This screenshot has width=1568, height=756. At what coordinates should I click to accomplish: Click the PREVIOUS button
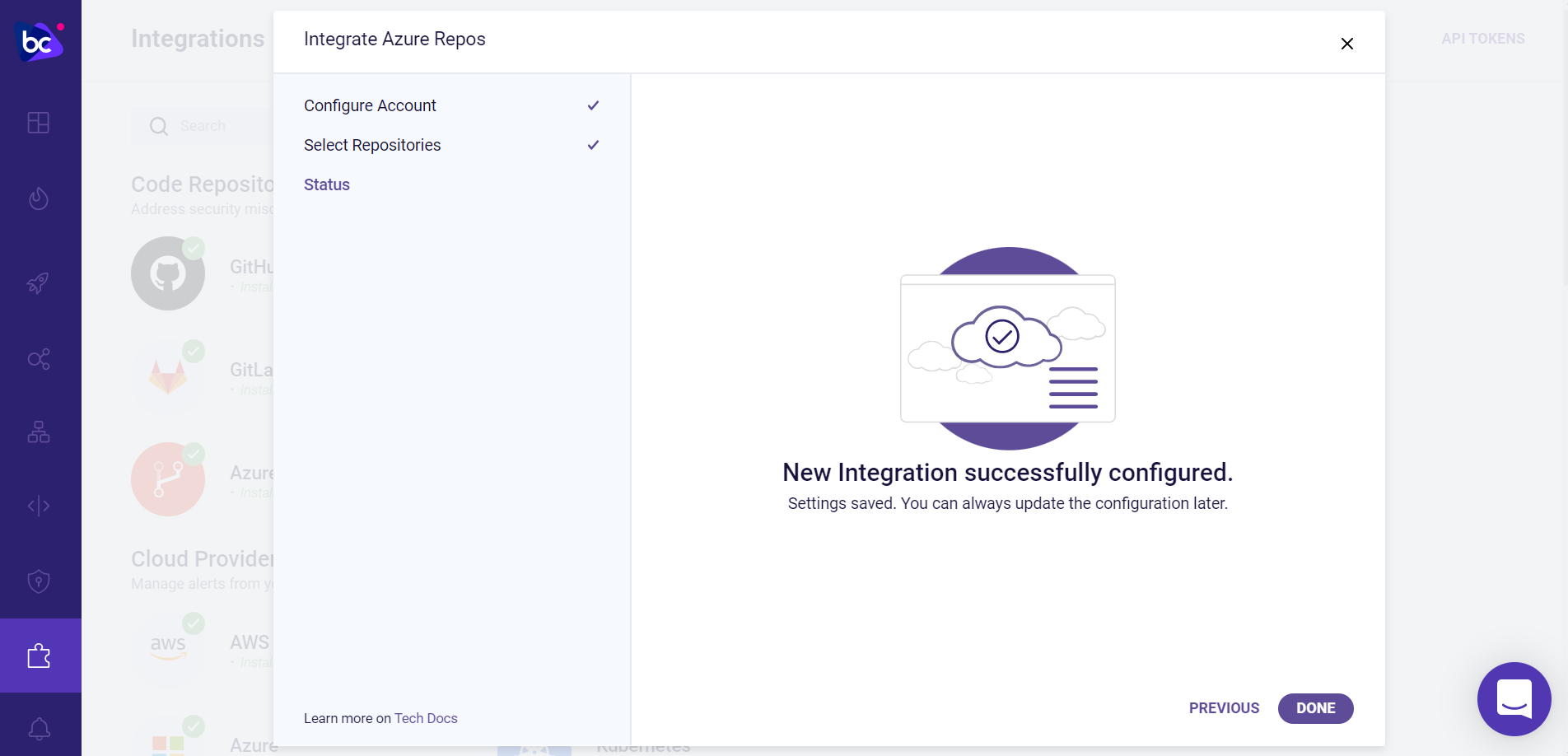click(x=1224, y=708)
